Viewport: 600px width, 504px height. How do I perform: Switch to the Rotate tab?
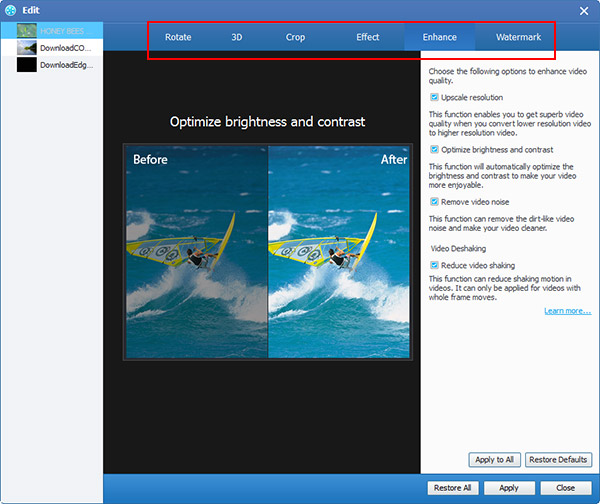pos(178,37)
